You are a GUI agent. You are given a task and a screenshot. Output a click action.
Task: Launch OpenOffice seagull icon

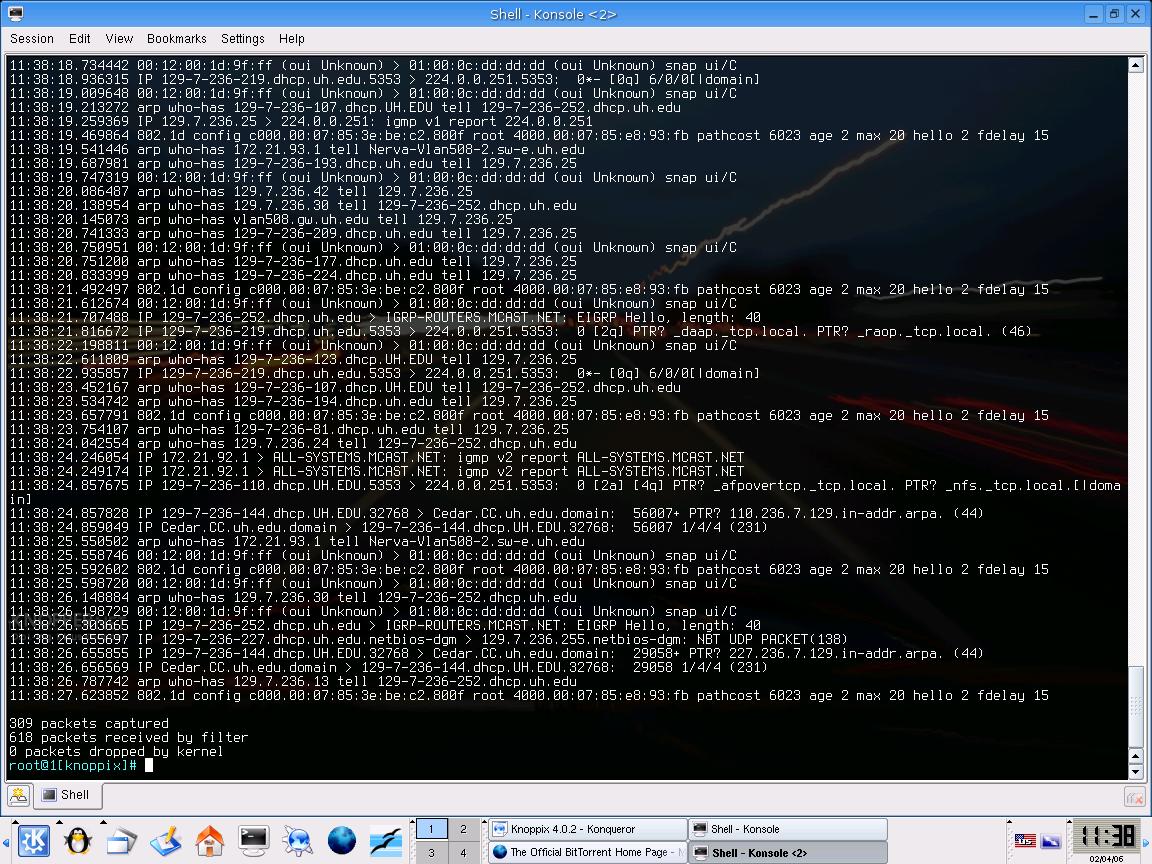(x=386, y=840)
